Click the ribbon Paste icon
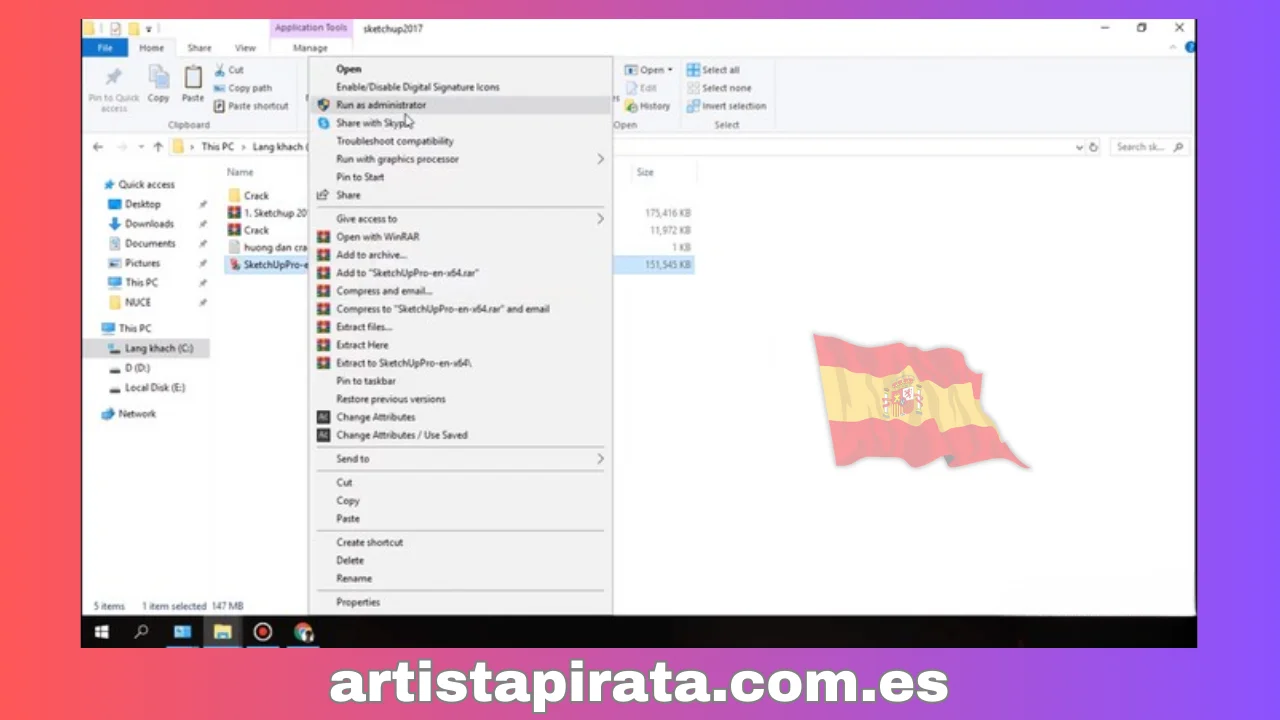 click(193, 78)
